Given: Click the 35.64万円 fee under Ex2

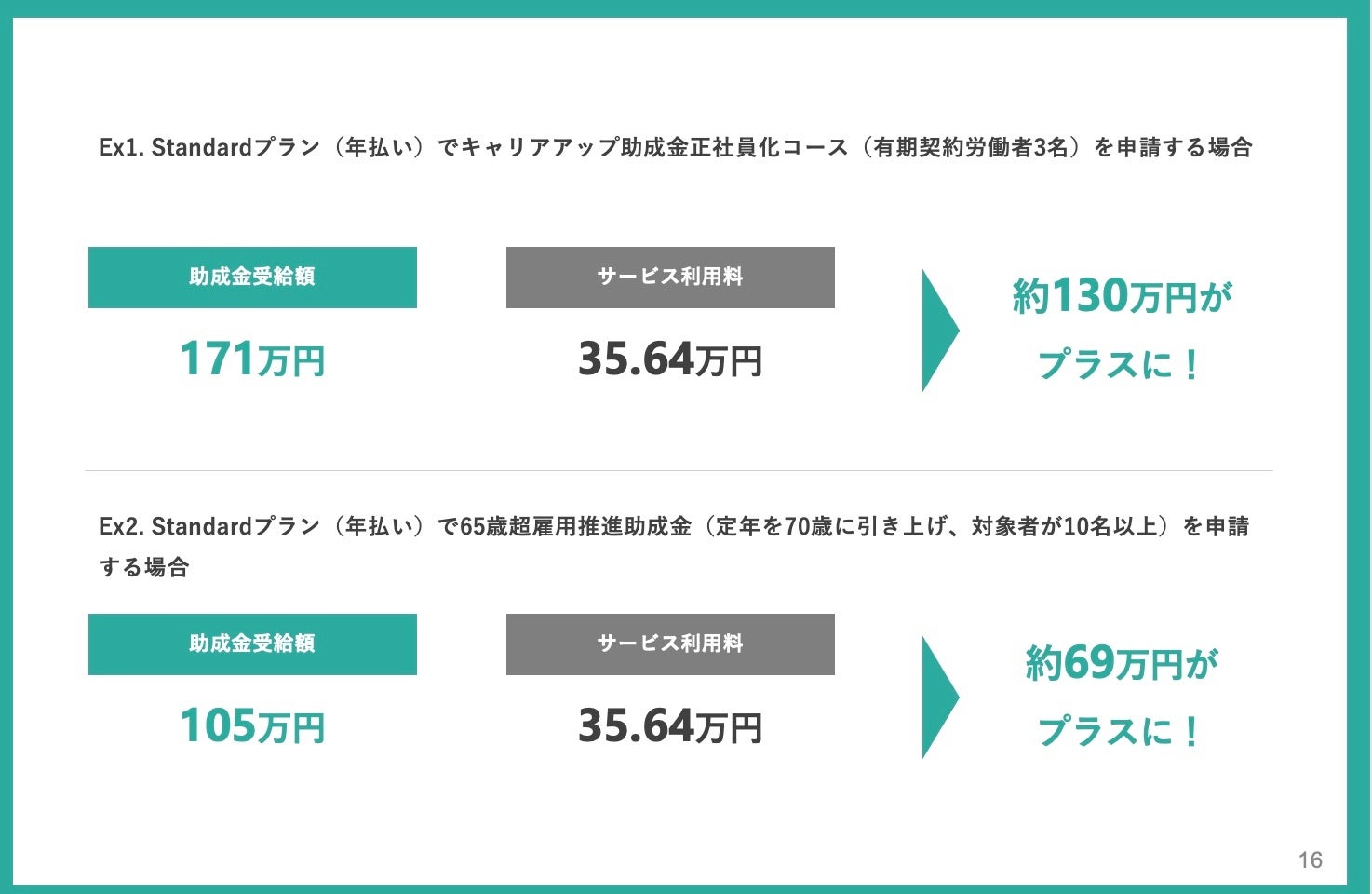Looking at the screenshot, I should point(670,726).
